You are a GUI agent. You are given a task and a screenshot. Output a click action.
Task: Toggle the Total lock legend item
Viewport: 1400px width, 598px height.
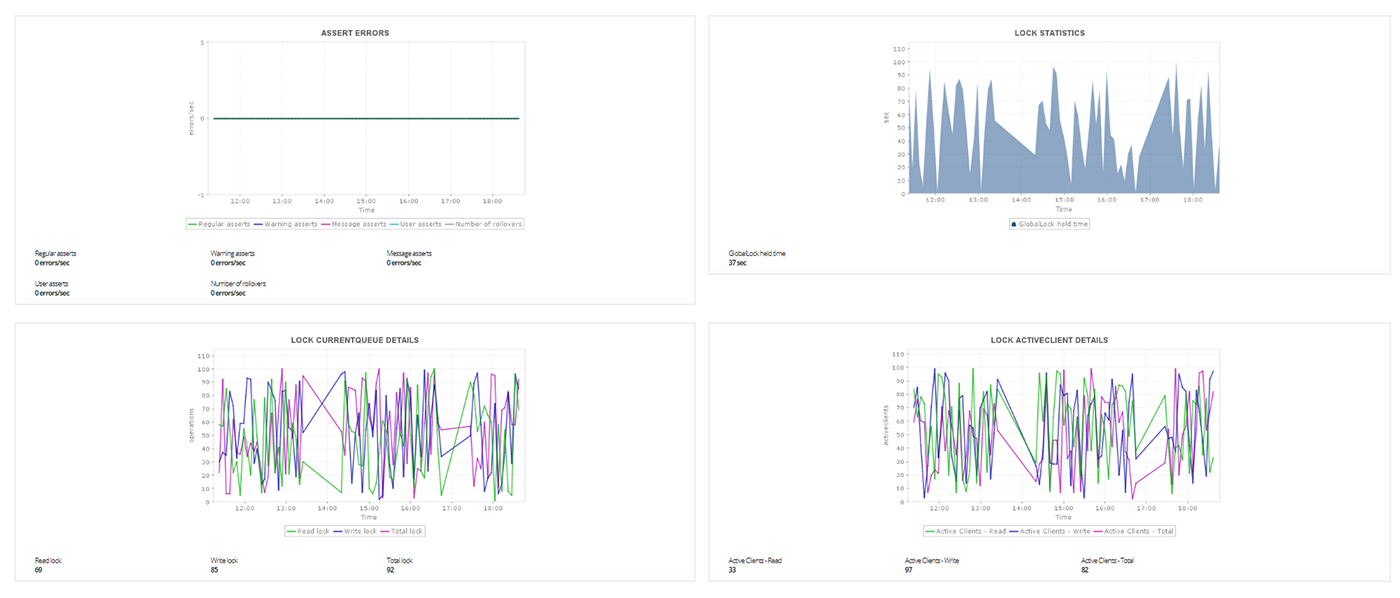click(406, 531)
